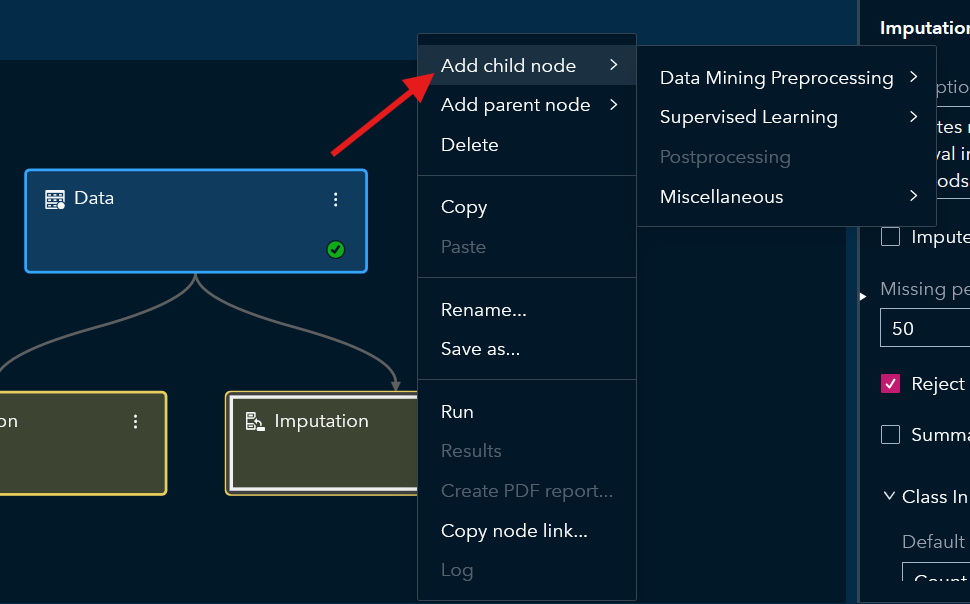Image resolution: width=970 pixels, height=604 pixels.
Task: Collapse the Class In... section chevron
Action: 889,497
